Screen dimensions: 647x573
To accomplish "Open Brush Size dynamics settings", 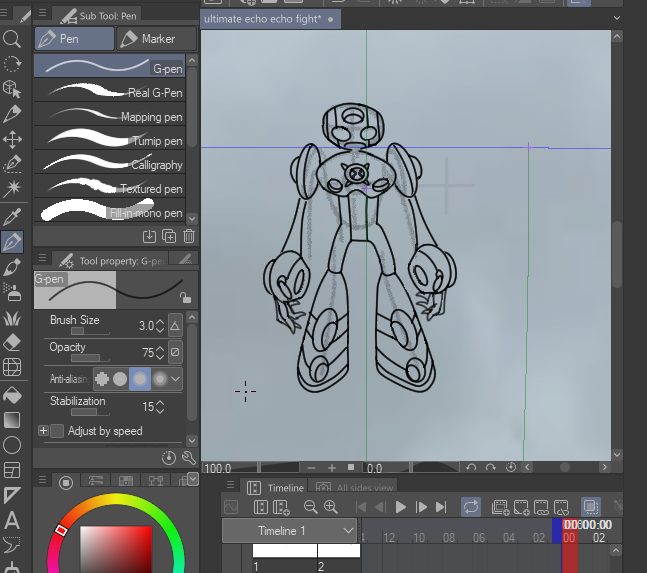I will click(x=175, y=325).
